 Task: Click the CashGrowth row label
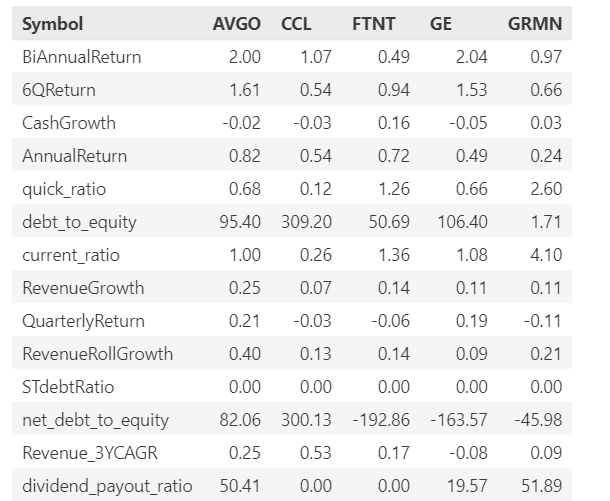click(69, 123)
